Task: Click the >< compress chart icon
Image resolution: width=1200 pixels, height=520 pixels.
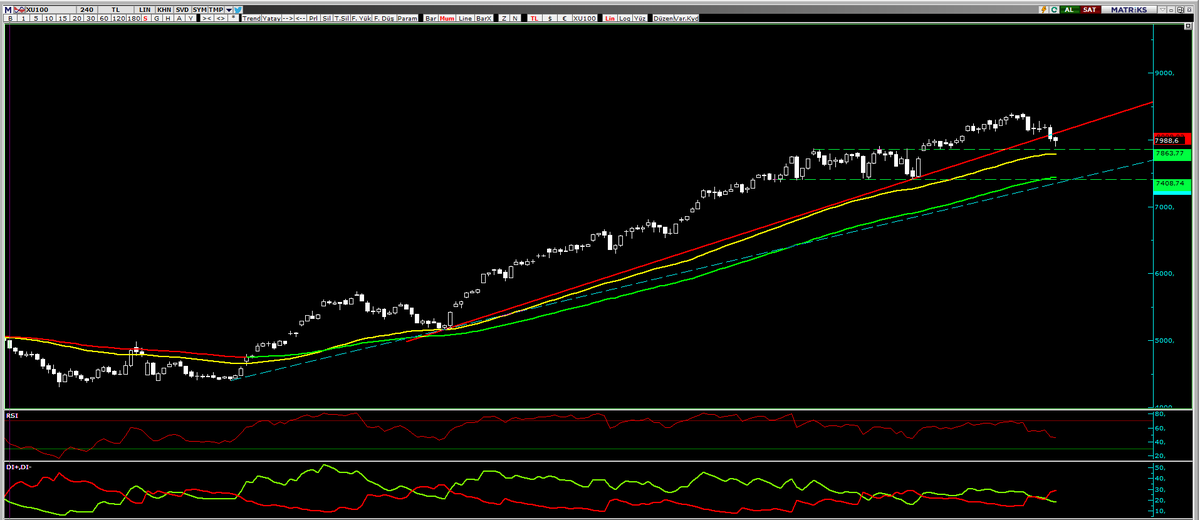Action: (x=206, y=19)
